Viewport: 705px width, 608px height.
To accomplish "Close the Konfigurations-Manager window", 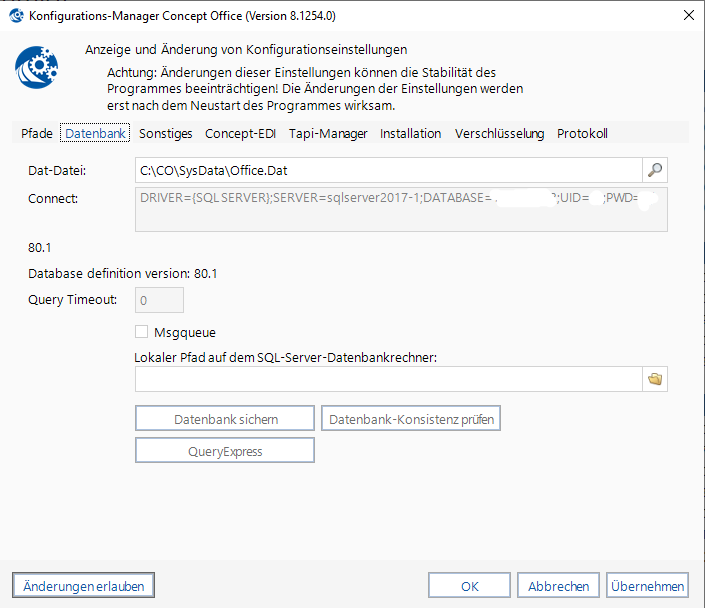I will tap(688, 15).
